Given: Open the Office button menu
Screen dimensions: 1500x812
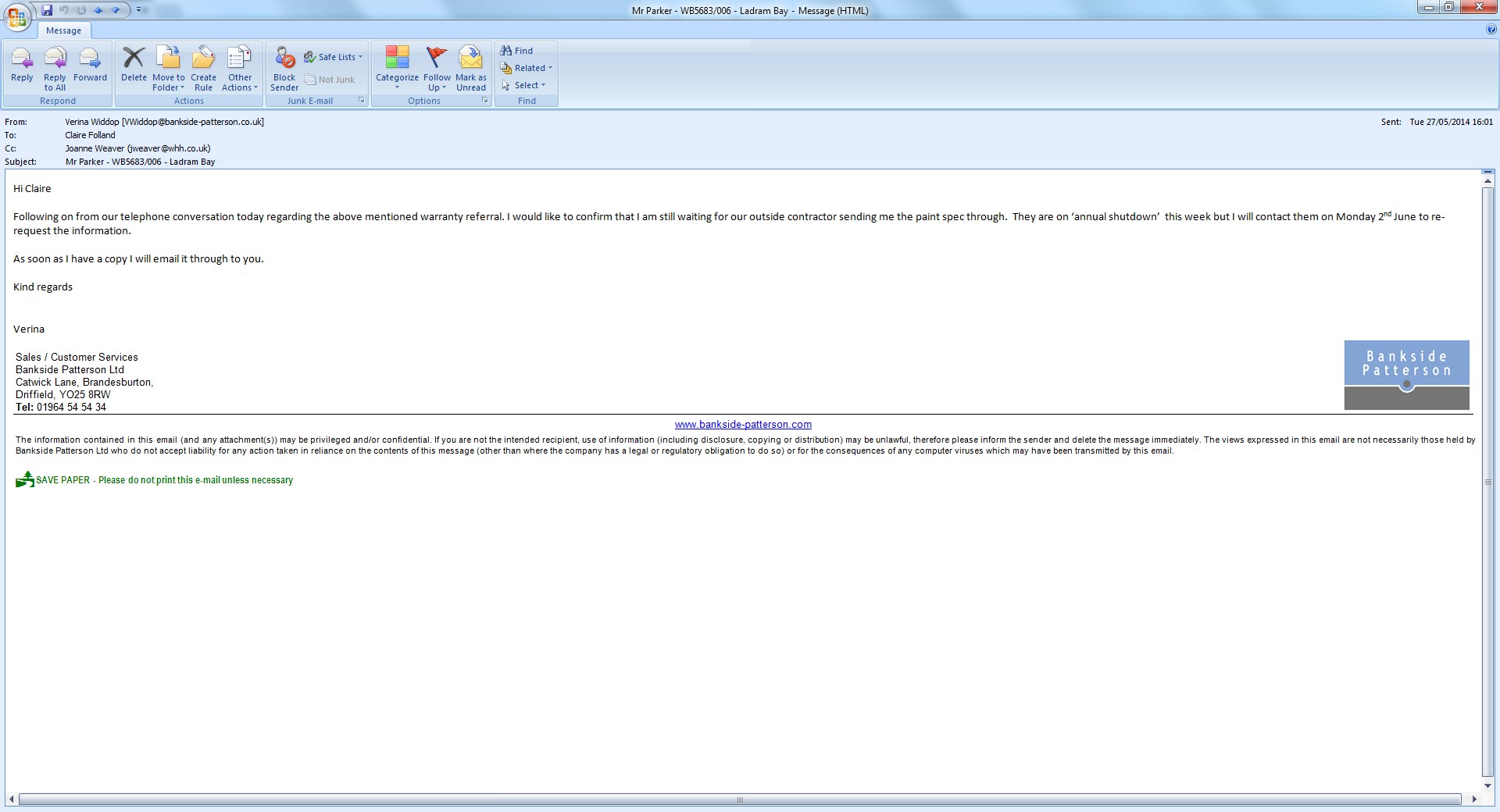Looking at the screenshot, I should click(17, 16).
